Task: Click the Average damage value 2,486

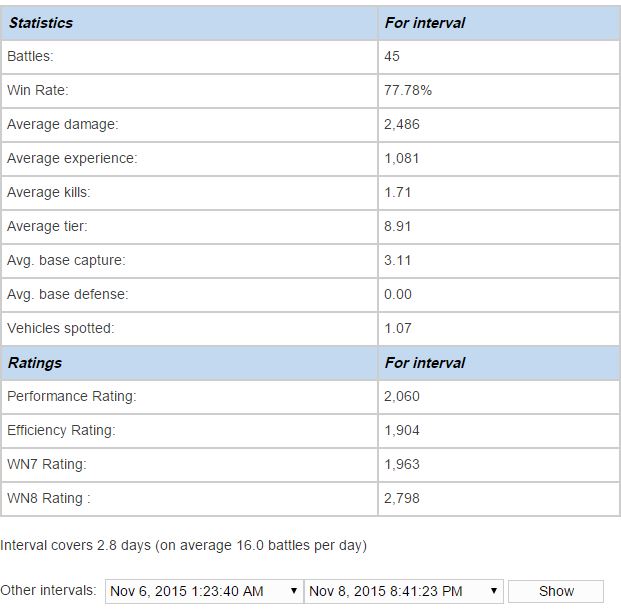Action: pyautogui.click(x=402, y=124)
